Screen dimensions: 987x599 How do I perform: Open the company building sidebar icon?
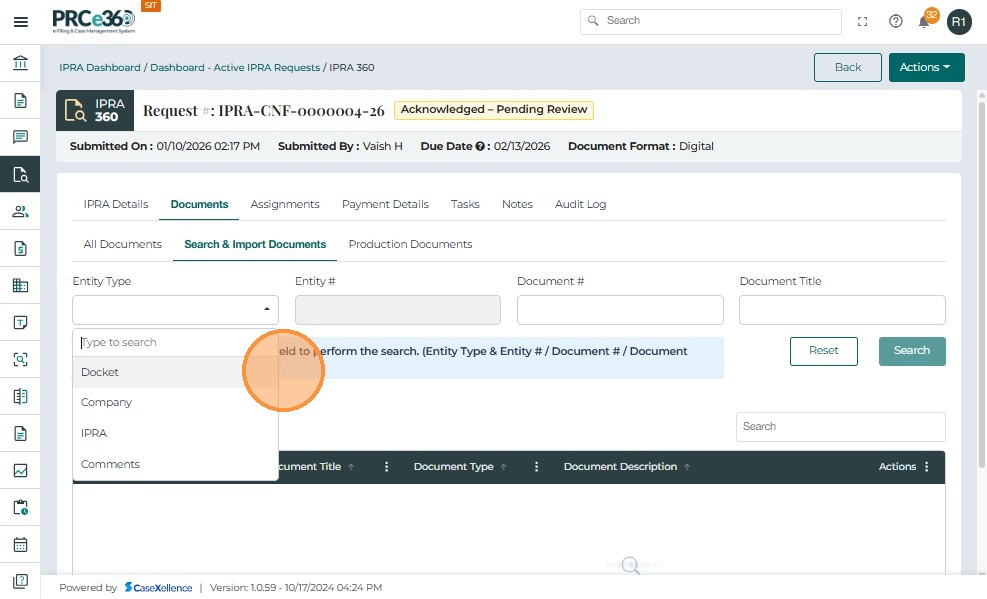pyautogui.click(x=20, y=286)
